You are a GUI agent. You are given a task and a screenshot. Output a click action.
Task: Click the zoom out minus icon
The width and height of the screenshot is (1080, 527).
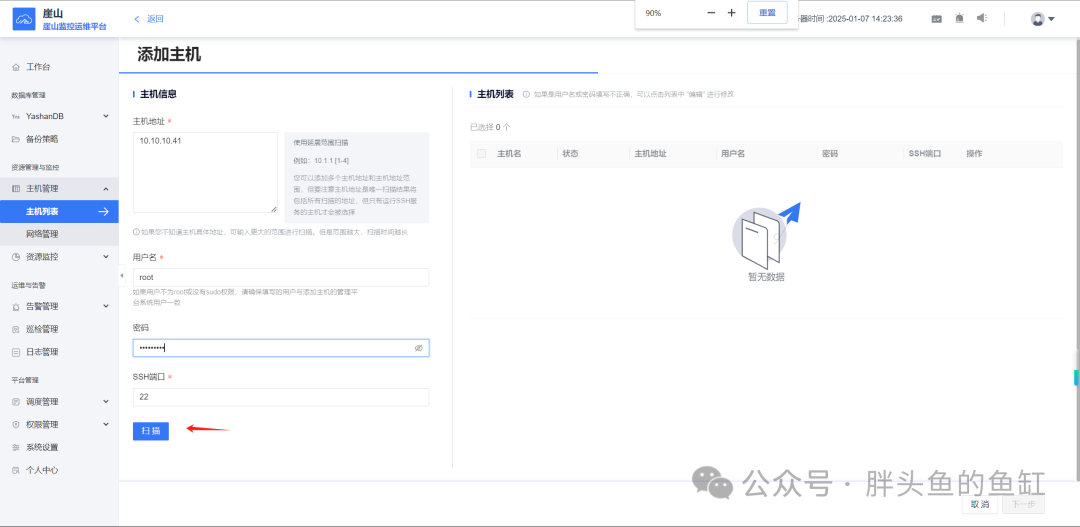coord(712,13)
